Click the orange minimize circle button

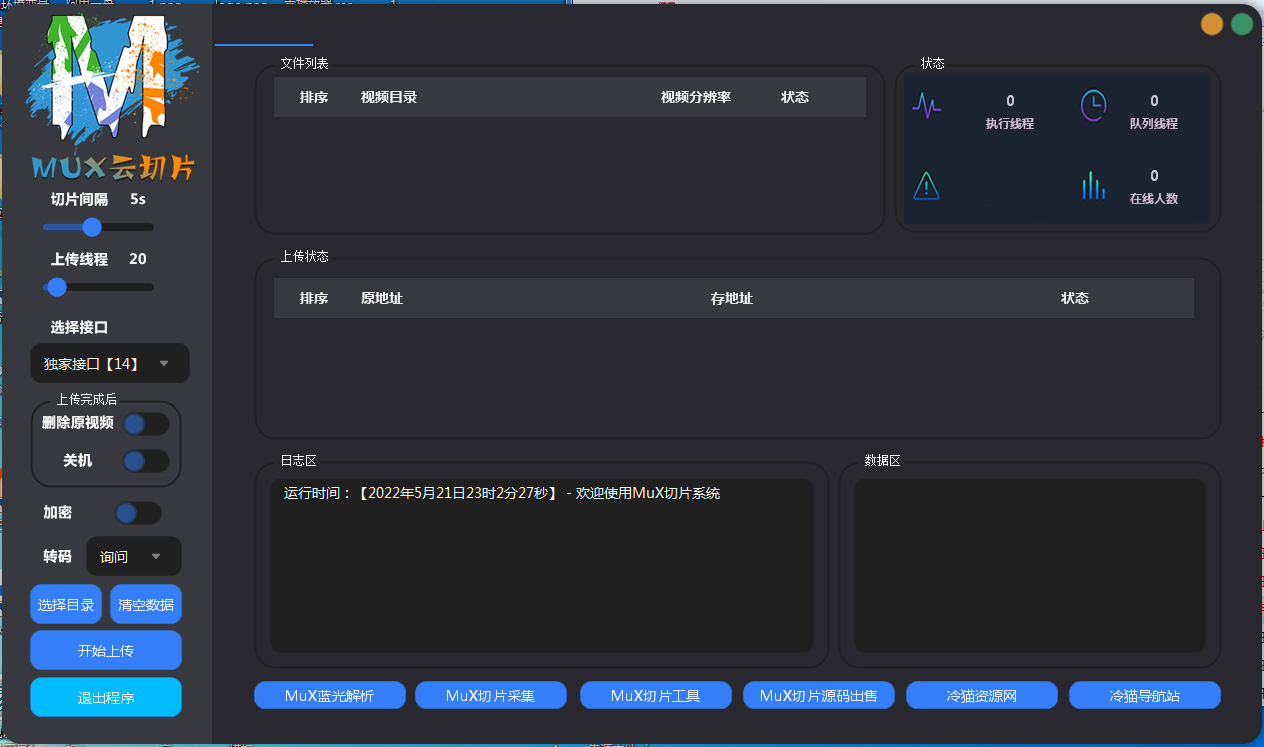(x=1212, y=24)
